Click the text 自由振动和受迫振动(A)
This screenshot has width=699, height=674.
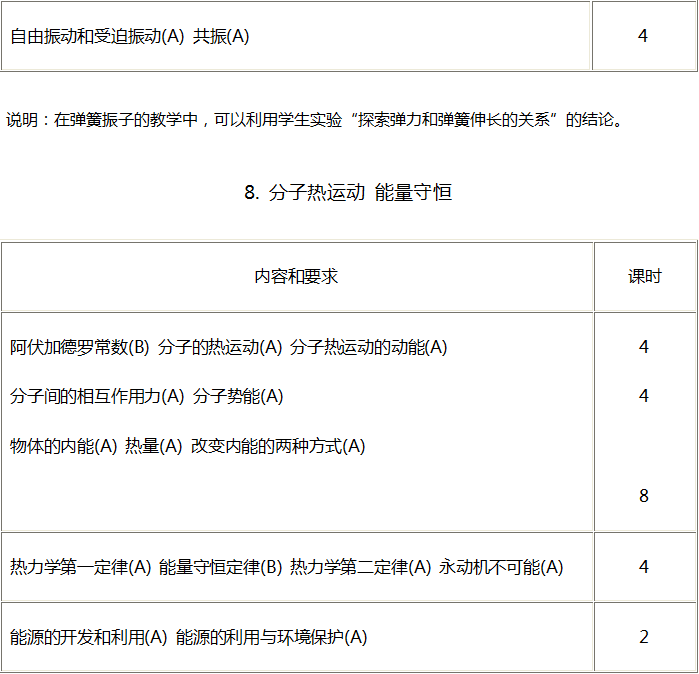point(98,37)
